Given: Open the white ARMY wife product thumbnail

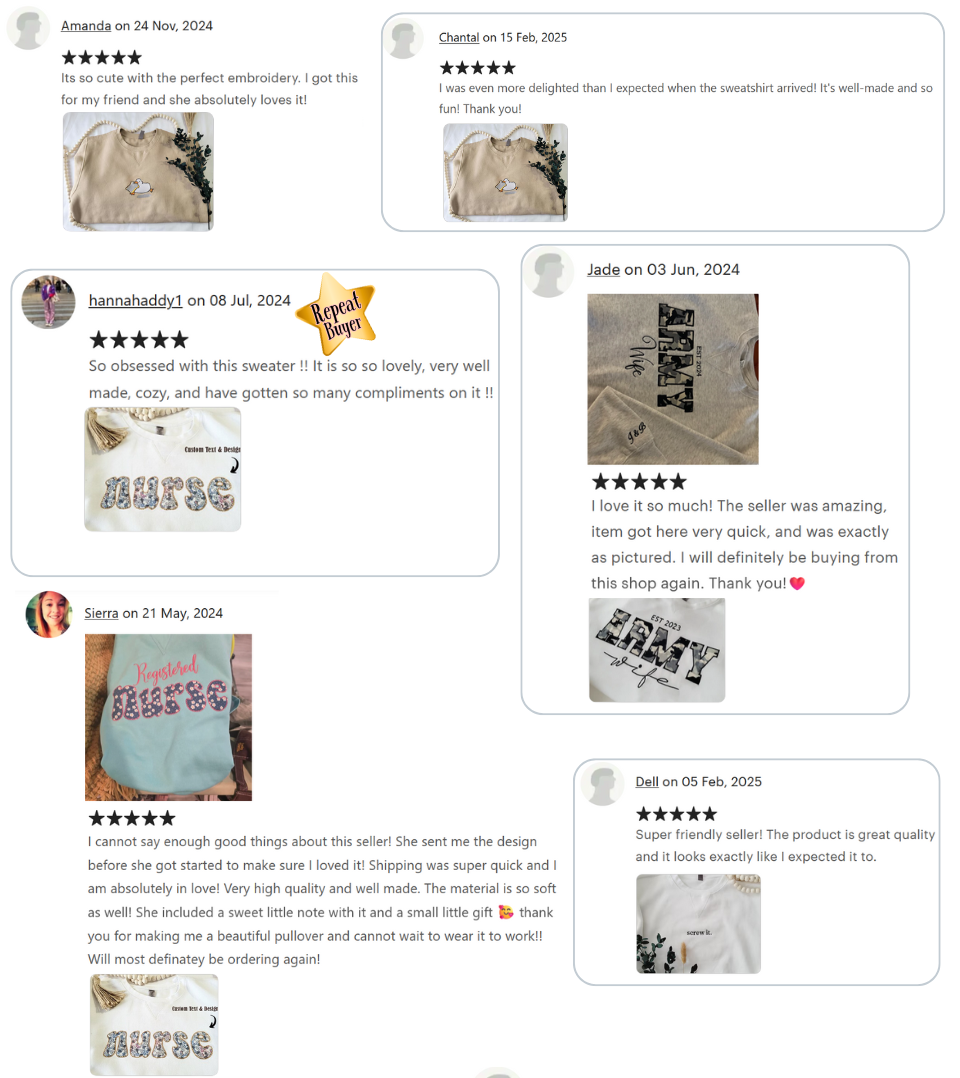Looking at the screenshot, I should 657,650.
